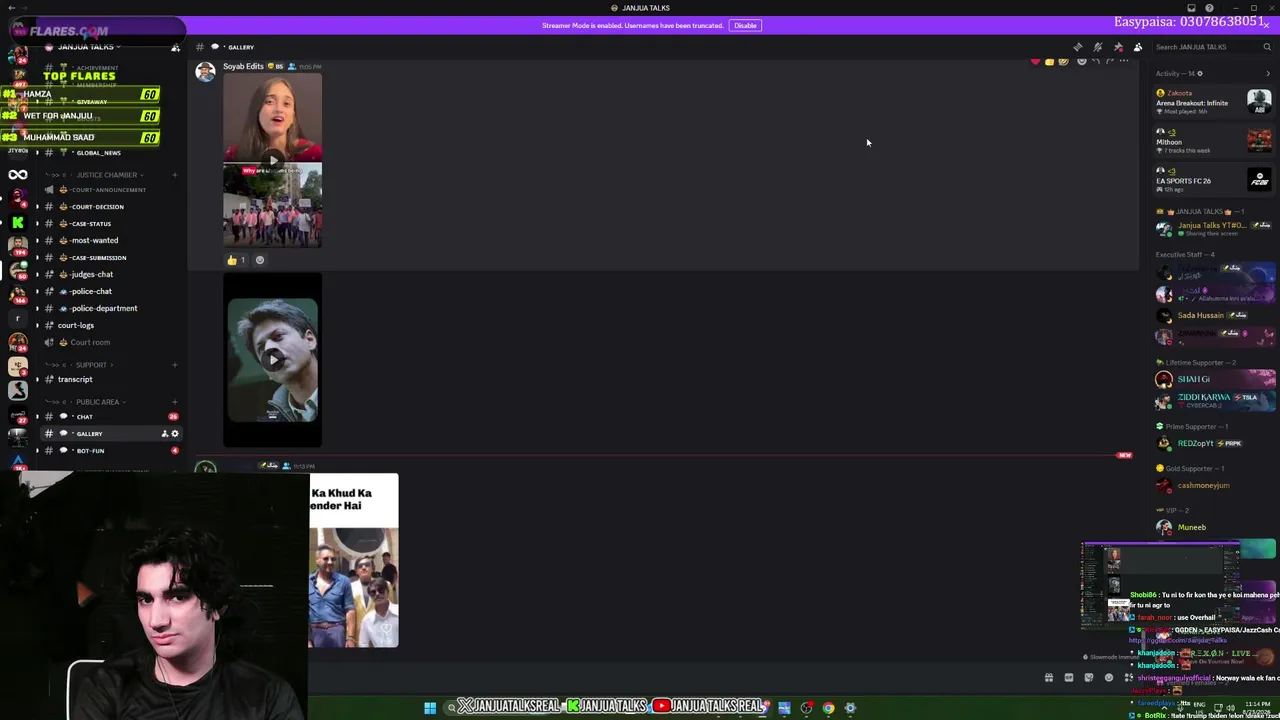
Task: Toggle notification settings bell in channel header
Action: 1098,47
